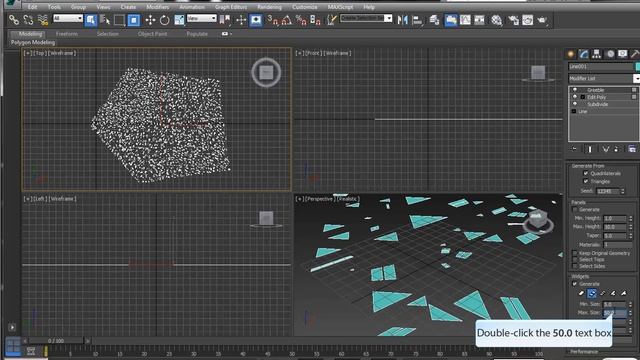Expand the Edit Poly modifier sub-objects
The image size is (640, 360).
click(583, 97)
